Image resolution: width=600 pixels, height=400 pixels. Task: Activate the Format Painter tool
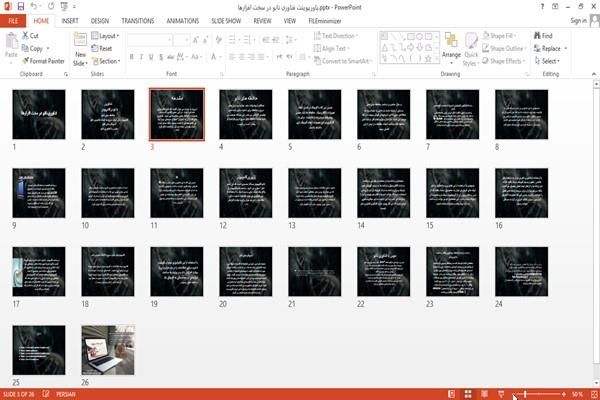point(43,61)
